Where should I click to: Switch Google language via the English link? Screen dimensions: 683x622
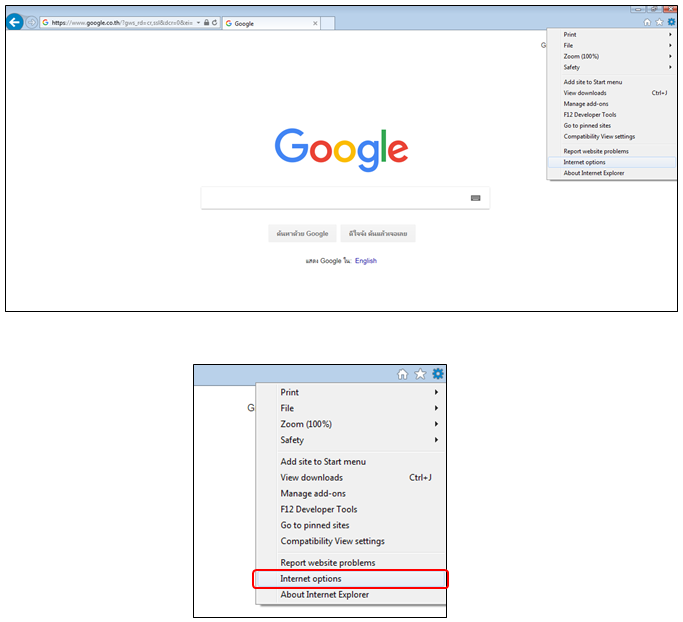click(x=365, y=260)
